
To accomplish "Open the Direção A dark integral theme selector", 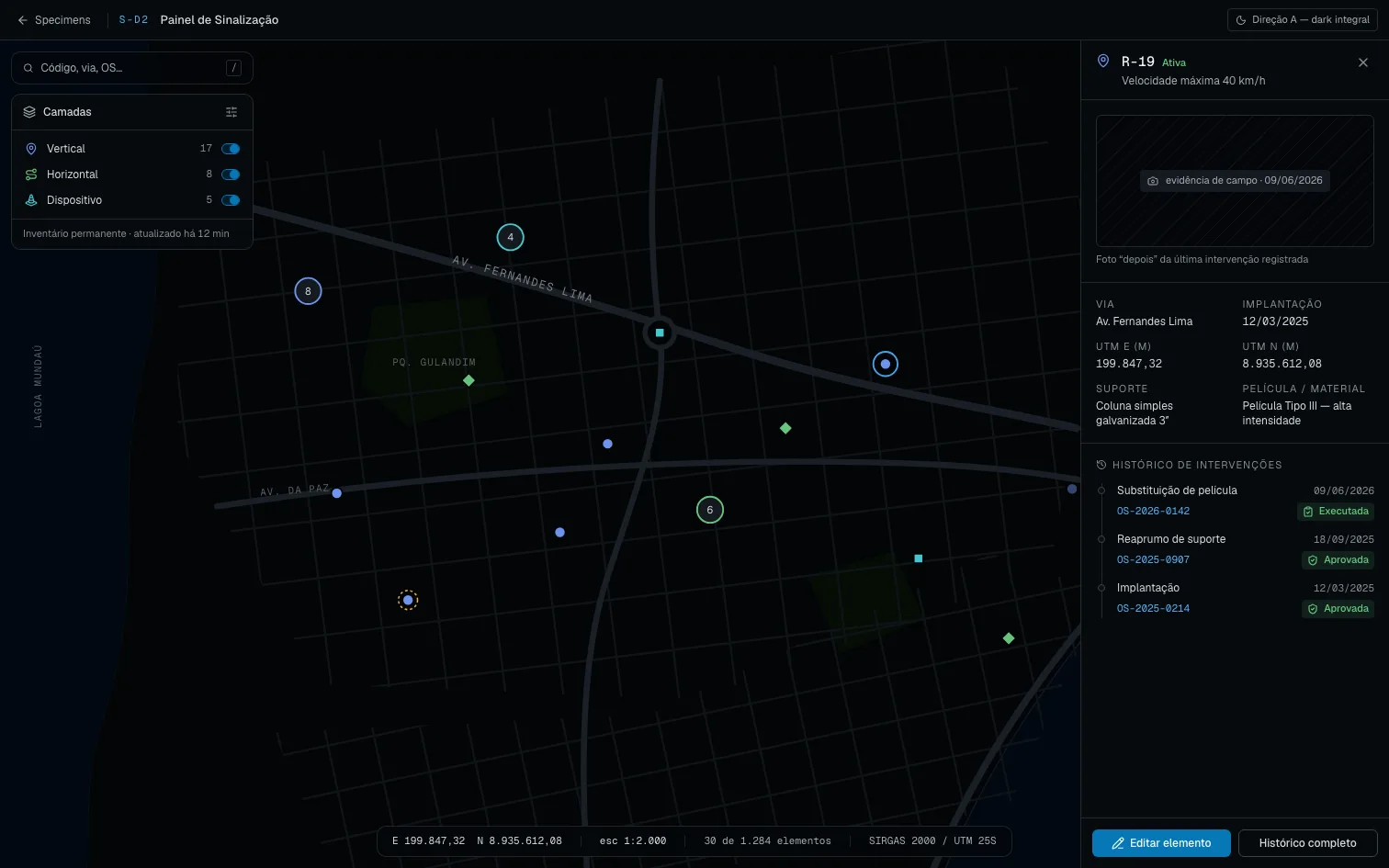I will click(x=1303, y=19).
